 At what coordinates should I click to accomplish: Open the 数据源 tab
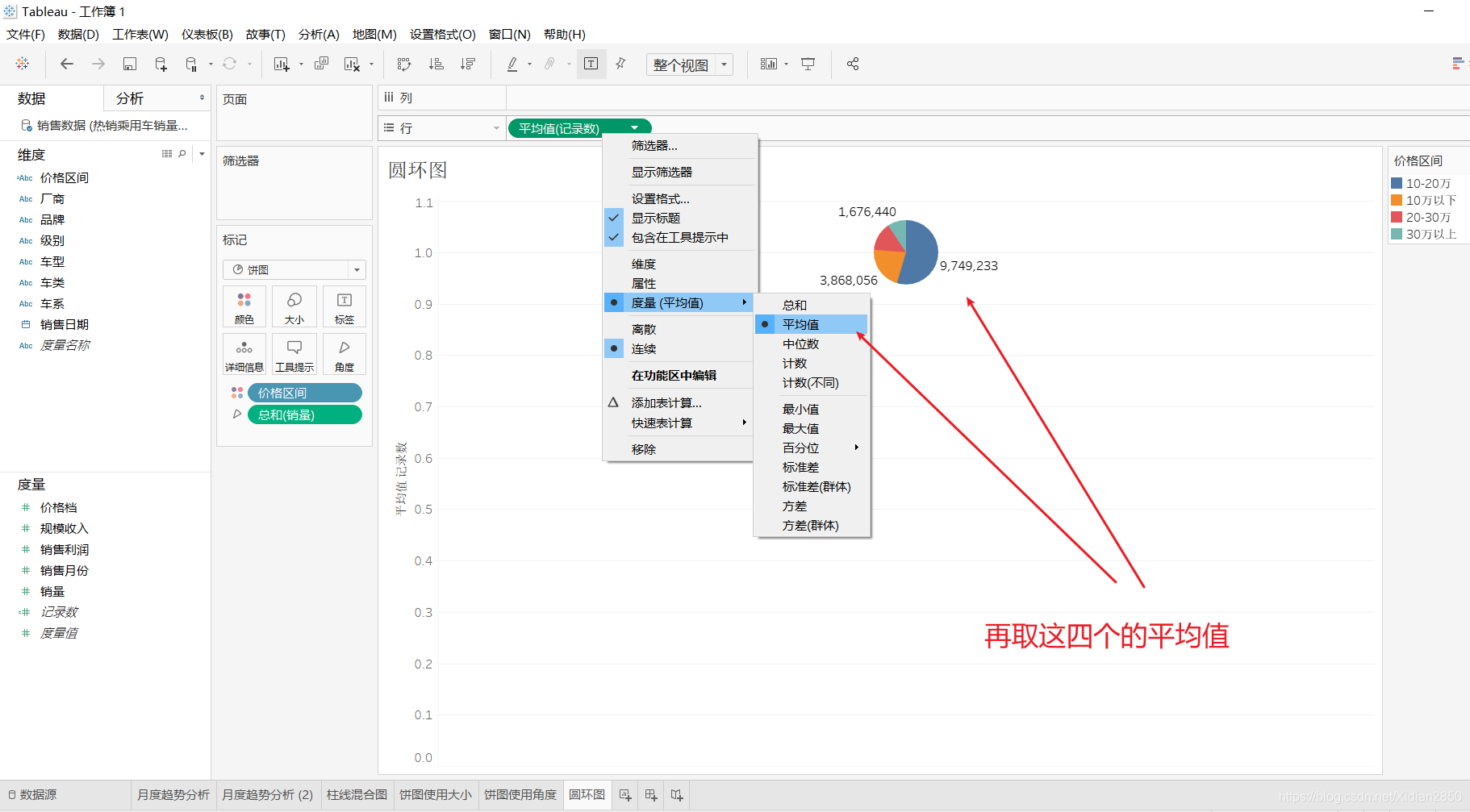click(32, 795)
